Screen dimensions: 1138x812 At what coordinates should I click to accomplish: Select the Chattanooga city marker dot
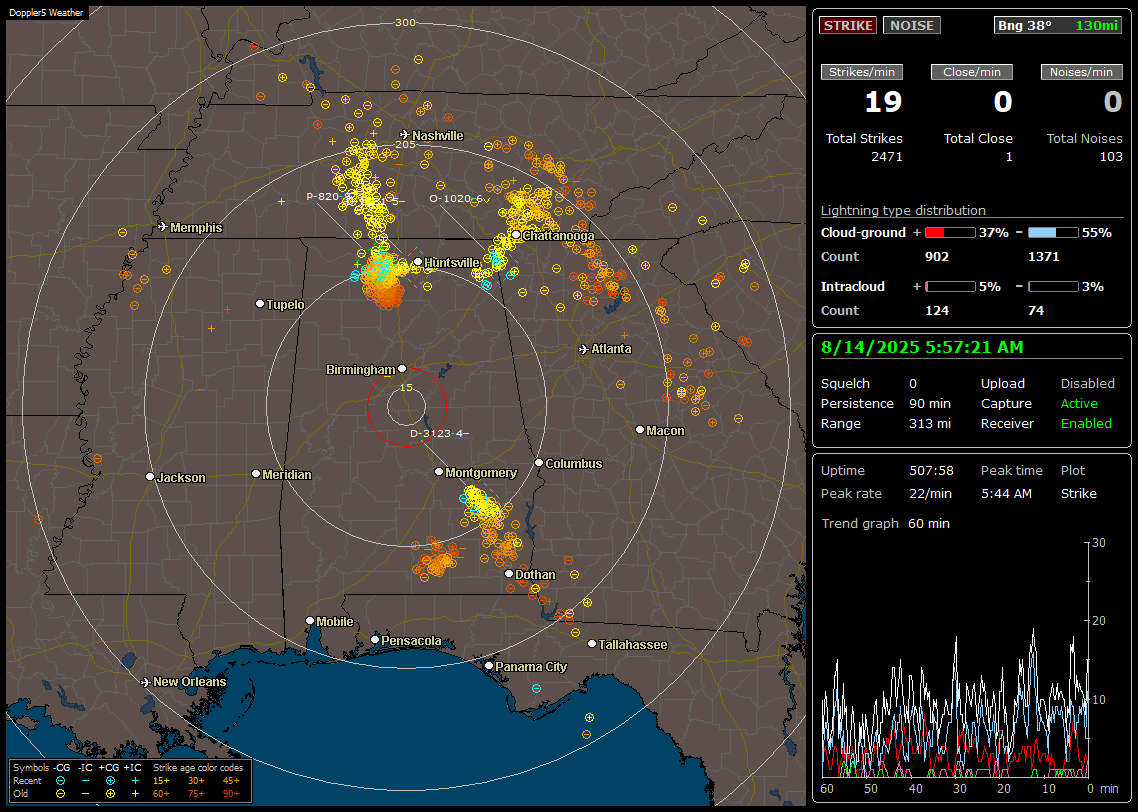516,235
